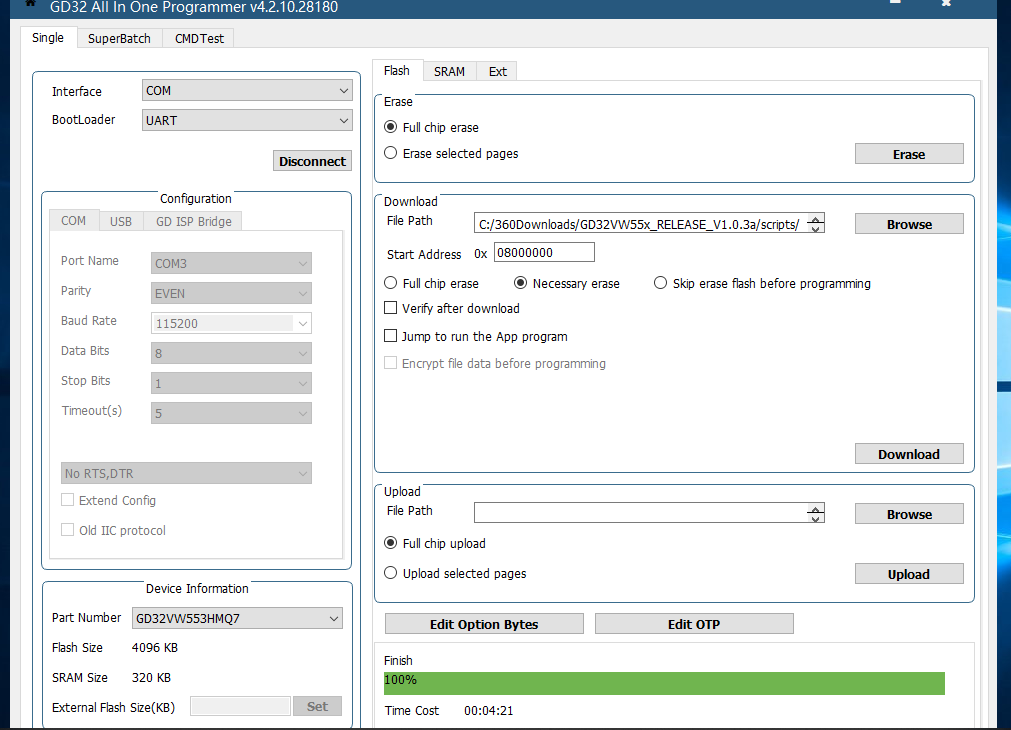Select Erase selected pages option
This screenshot has width=1011, height=730.
pyautogui.click(x=391, y=154)
